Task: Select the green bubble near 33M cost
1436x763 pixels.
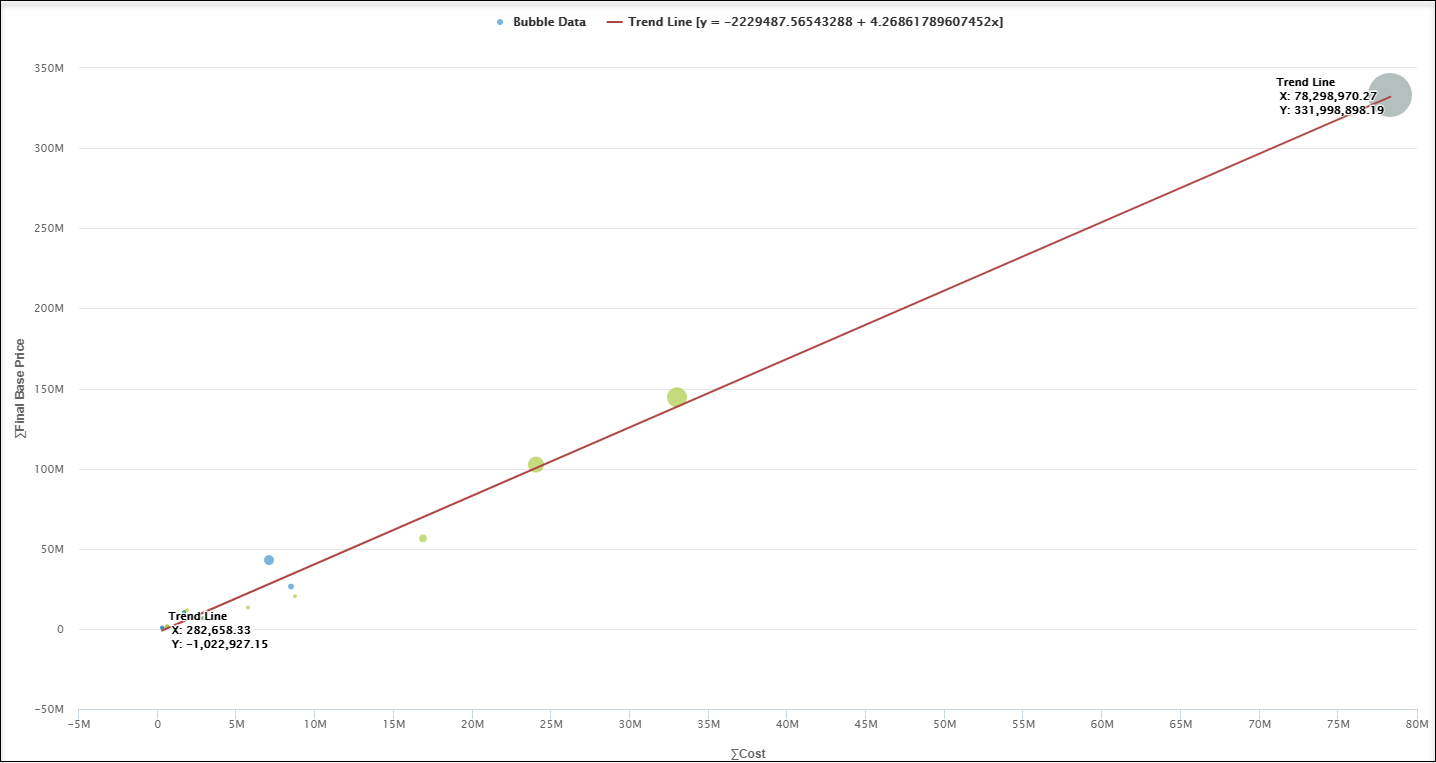Action: pos(677,397)
